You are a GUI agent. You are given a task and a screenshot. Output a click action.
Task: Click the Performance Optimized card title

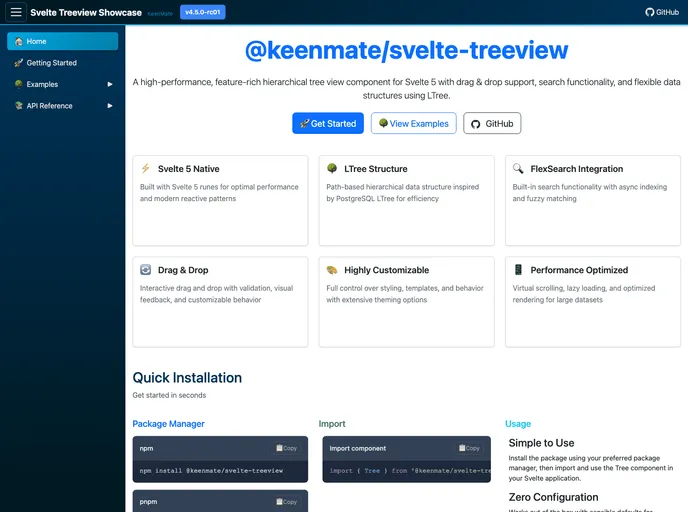pyautogui.click(x=579, y=270)
